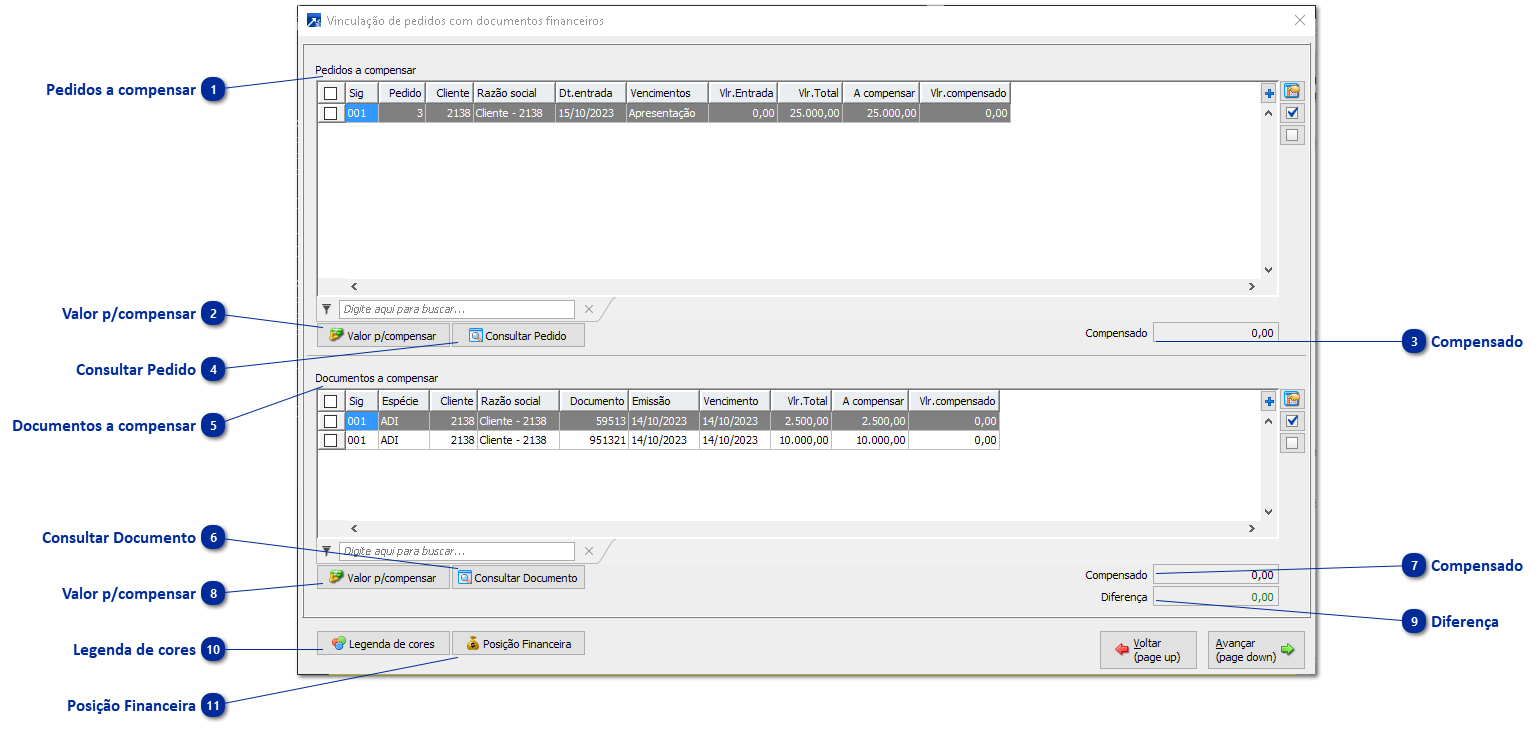This screenshot has height=732, width=1539.
Task: Tick the checkbox for Pedido 3 row
Action: coord(331,113)
